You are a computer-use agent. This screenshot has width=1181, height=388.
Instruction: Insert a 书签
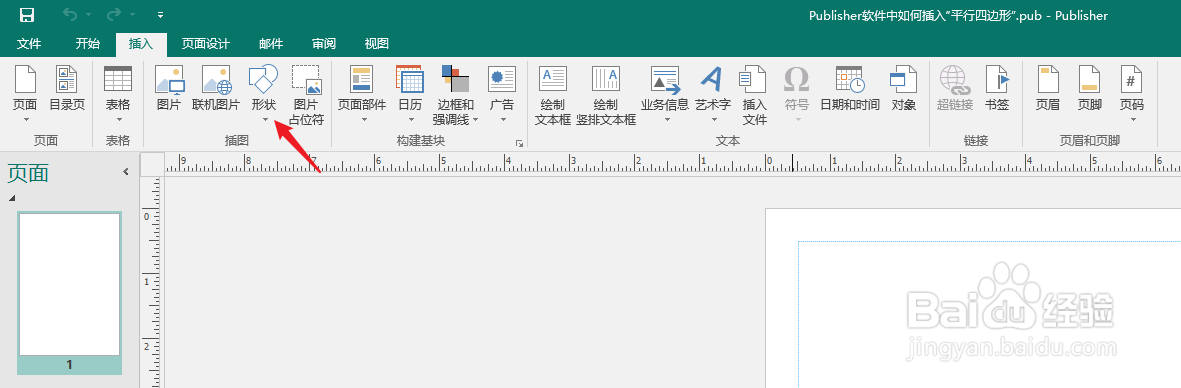(997, 89)
